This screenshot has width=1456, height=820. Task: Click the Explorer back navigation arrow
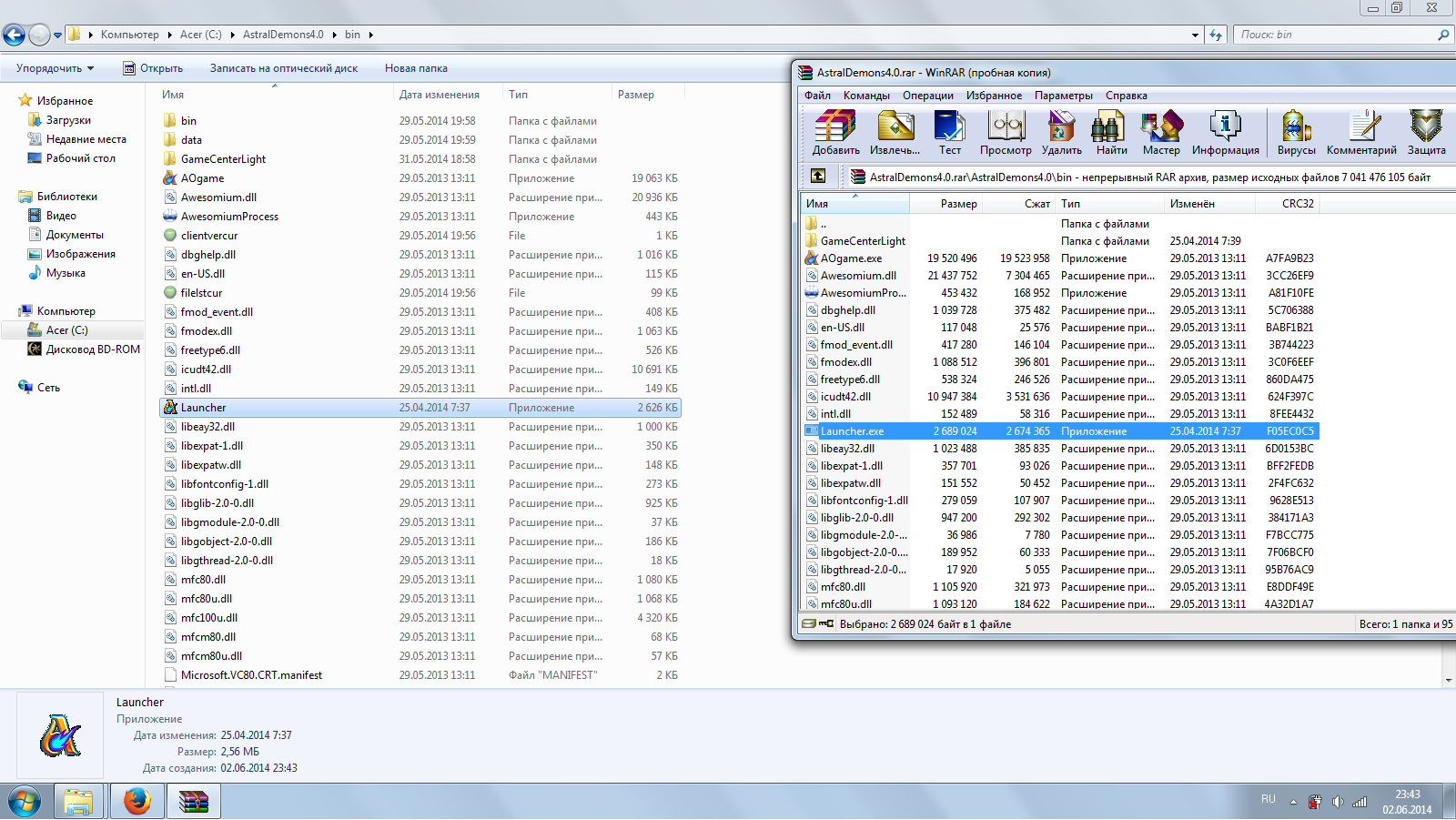click(x=14, y=35)
